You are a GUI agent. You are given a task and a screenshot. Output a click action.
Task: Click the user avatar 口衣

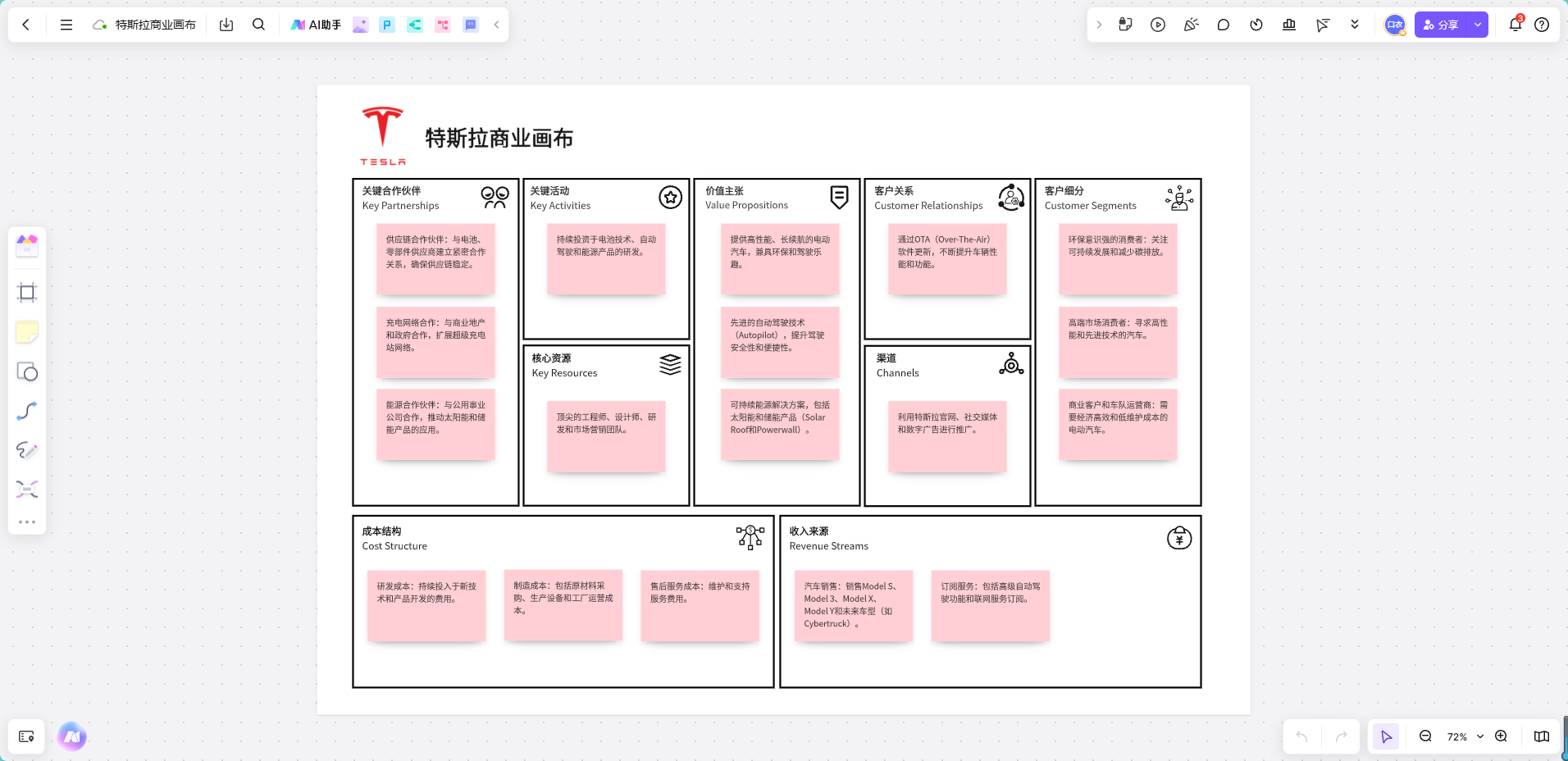[1395, 25]
